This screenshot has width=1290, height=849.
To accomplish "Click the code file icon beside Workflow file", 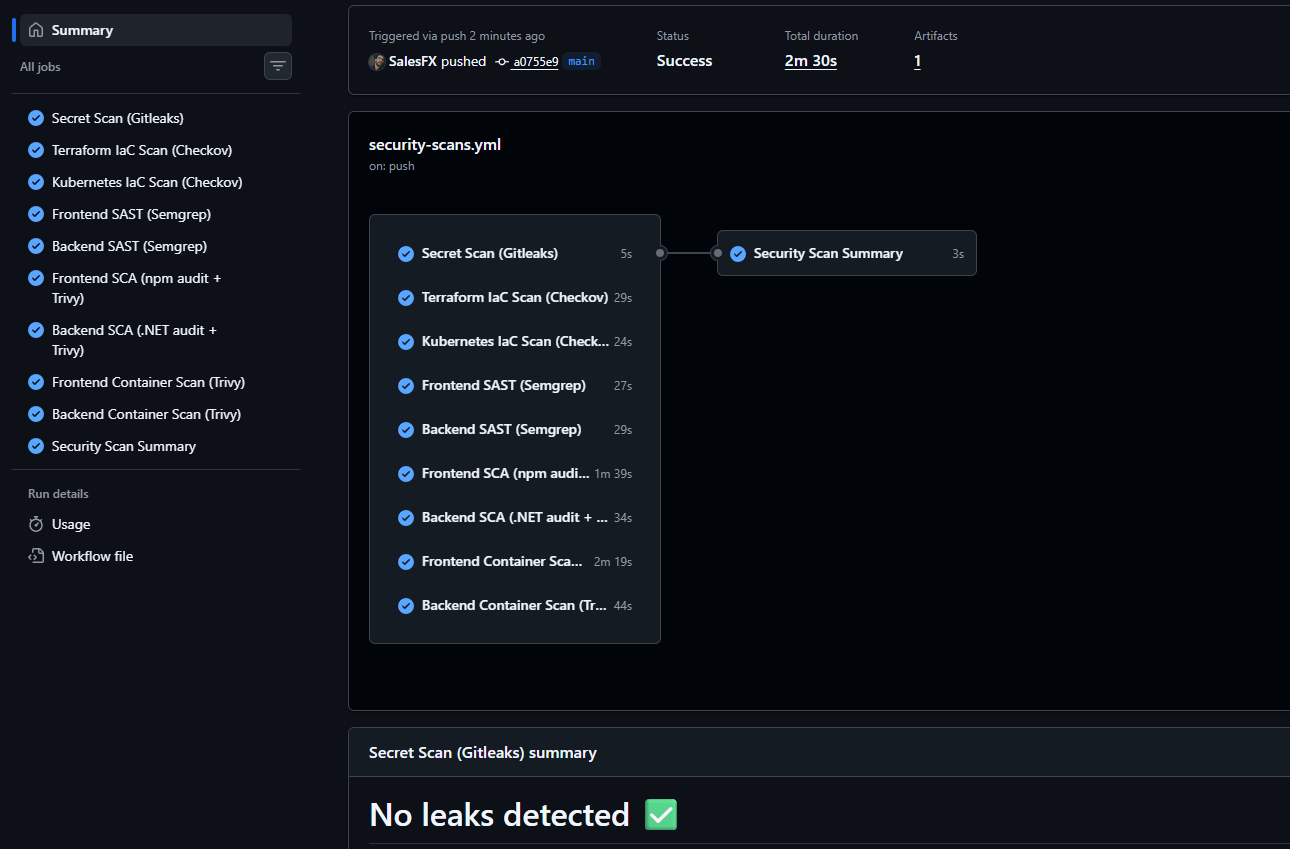I will [x=36, y=556].
